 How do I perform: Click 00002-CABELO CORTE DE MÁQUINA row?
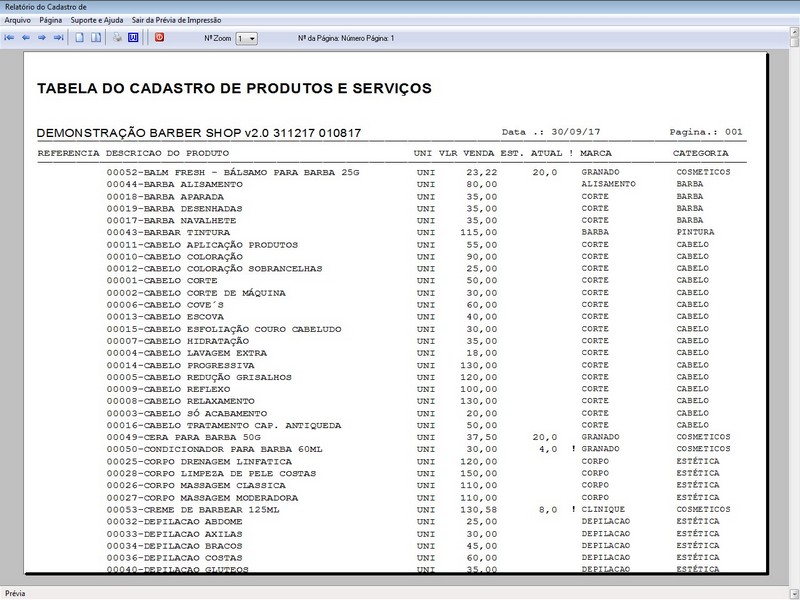pos(408,293)
